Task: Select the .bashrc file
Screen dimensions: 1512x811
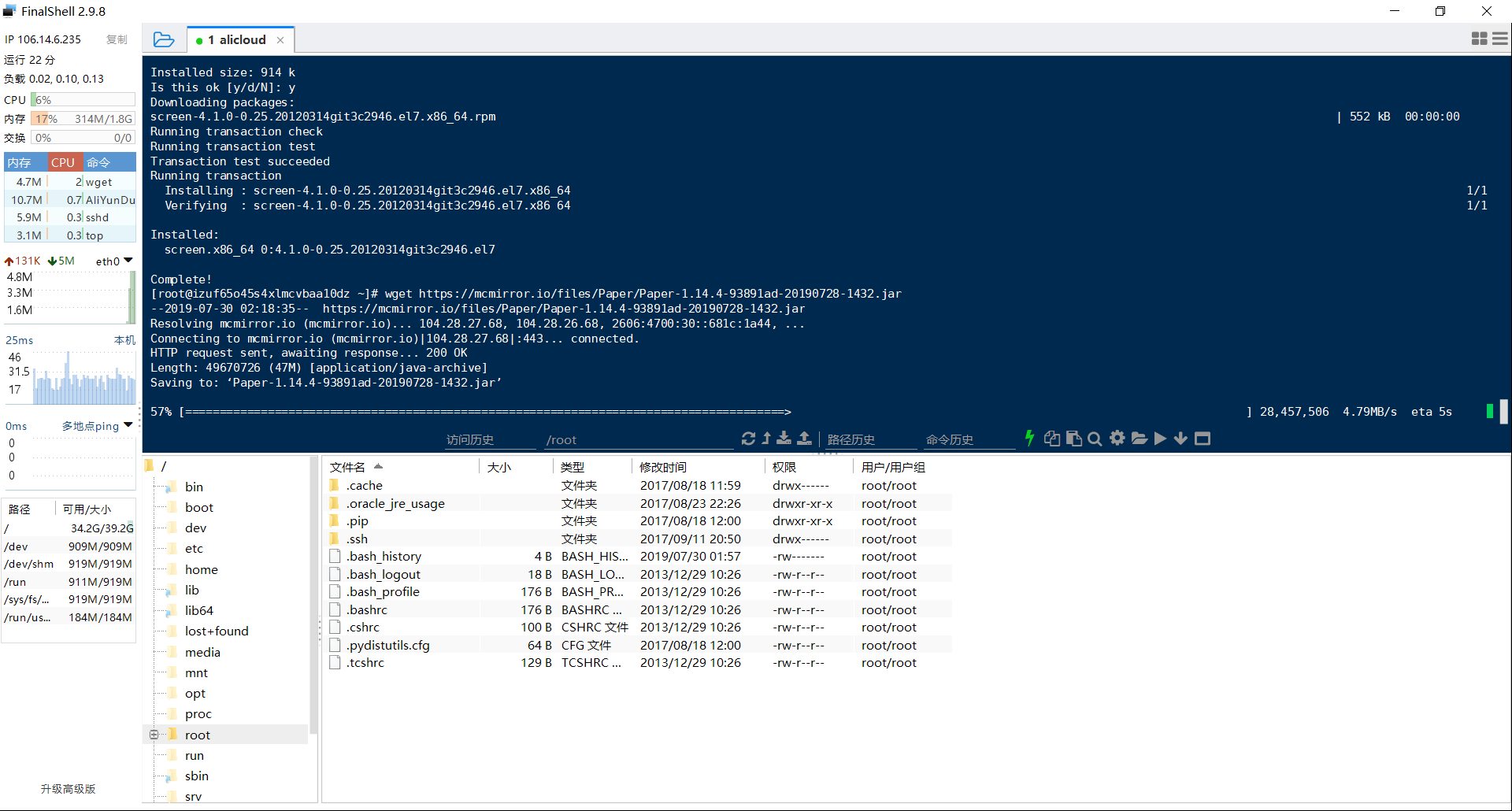Action: pyautogui.click(x=639, y=610)
